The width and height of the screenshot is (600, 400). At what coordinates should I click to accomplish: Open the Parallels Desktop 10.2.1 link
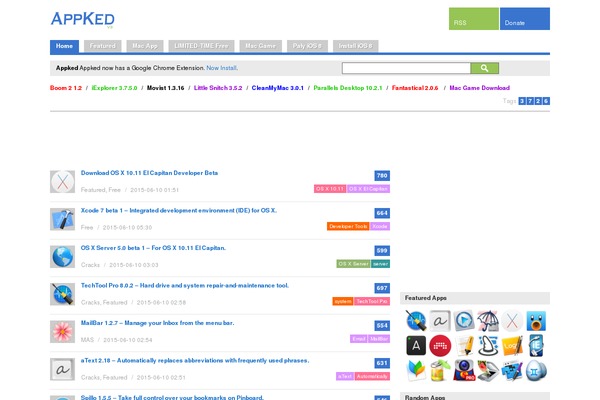(348, 88)
